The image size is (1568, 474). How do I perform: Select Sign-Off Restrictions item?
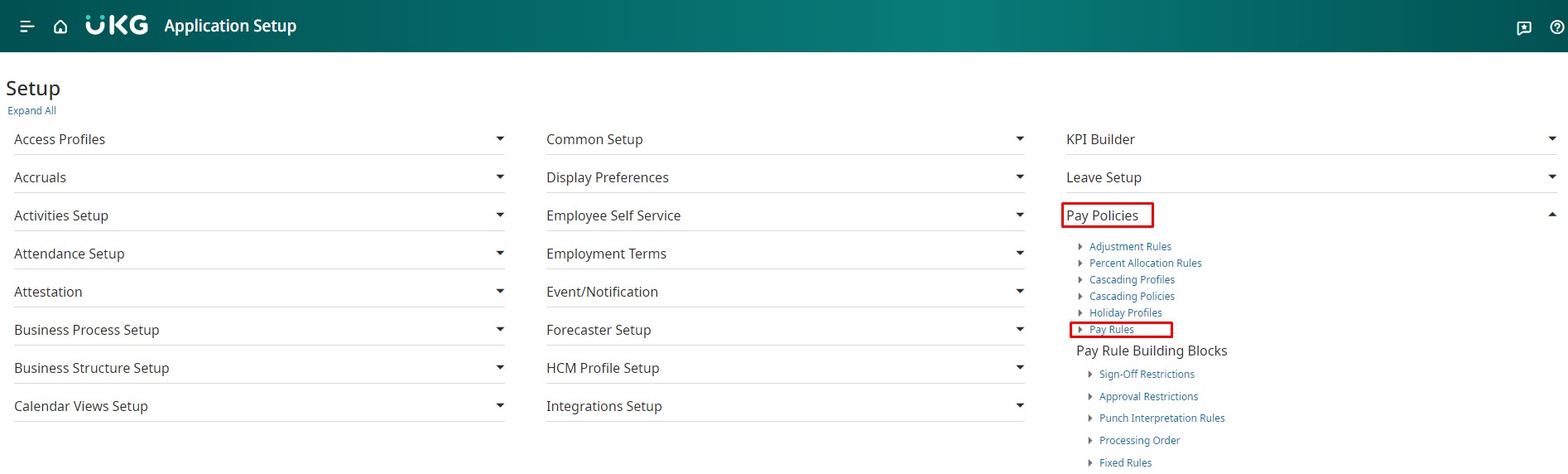point(1147,375)
